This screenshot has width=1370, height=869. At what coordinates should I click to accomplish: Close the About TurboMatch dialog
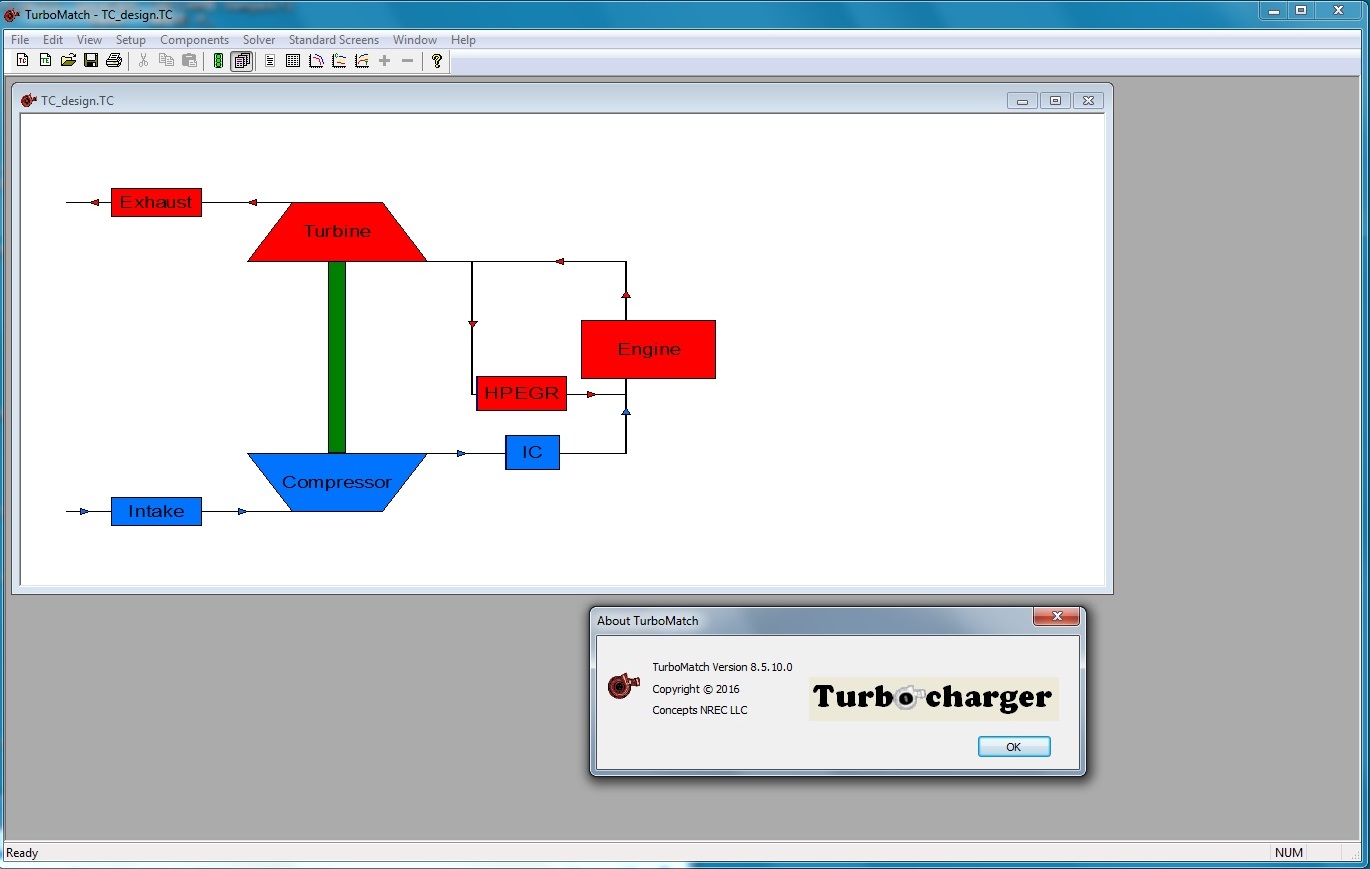click(1056, 617)
